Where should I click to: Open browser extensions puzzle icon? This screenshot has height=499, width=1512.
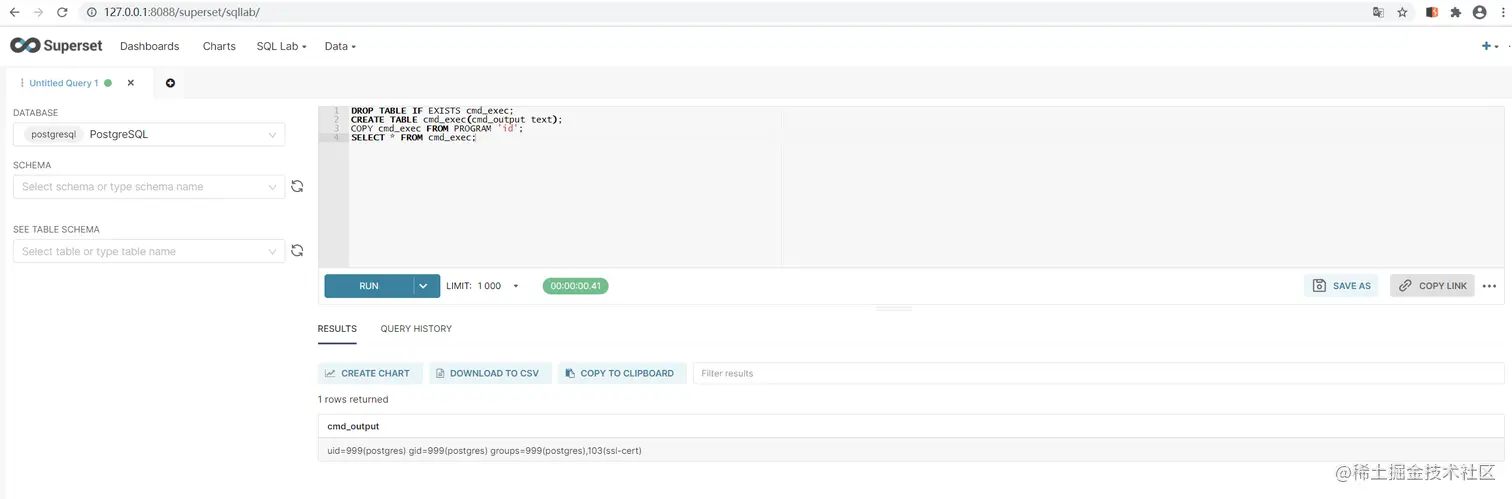(1456, 12)
